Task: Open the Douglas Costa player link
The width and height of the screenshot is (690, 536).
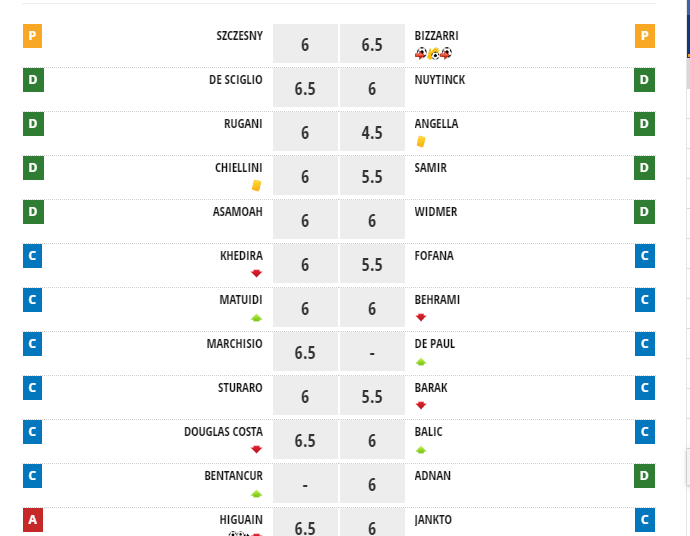Action: (x=223, y=432)
